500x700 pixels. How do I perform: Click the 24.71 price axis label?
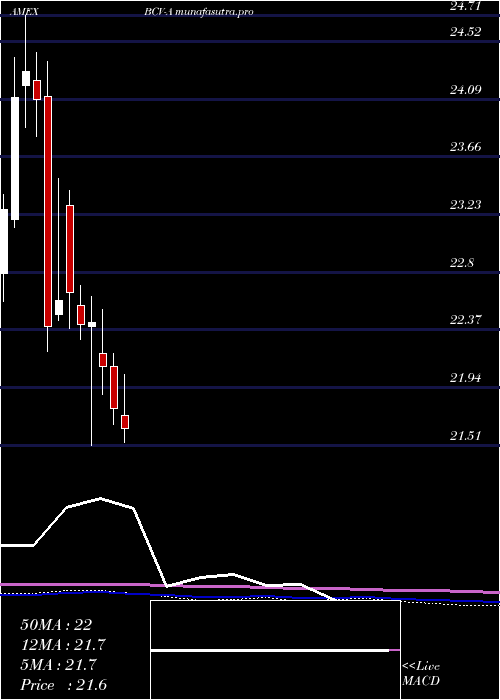coord(465,6)
